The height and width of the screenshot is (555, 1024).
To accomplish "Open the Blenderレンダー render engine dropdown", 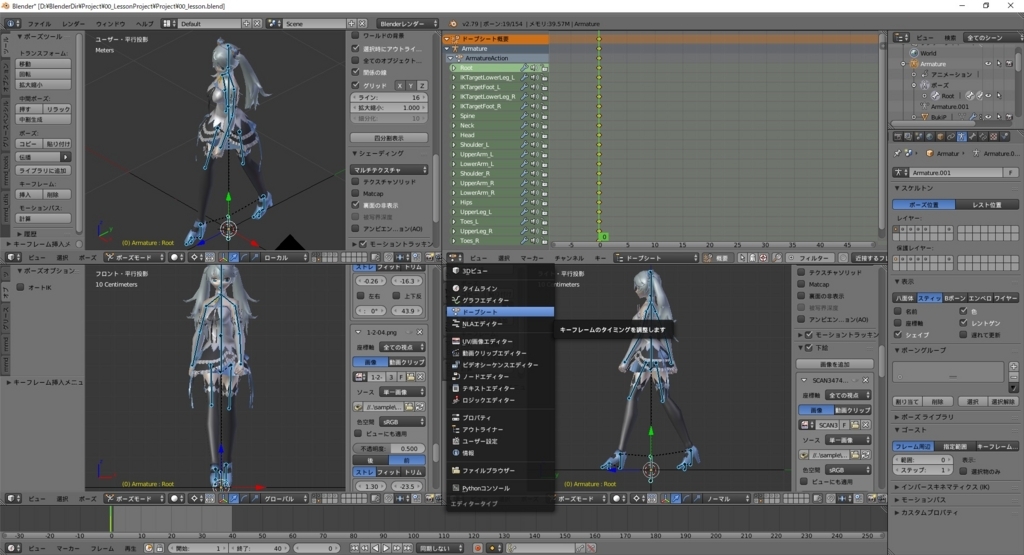I will click(x=406, y=22).
